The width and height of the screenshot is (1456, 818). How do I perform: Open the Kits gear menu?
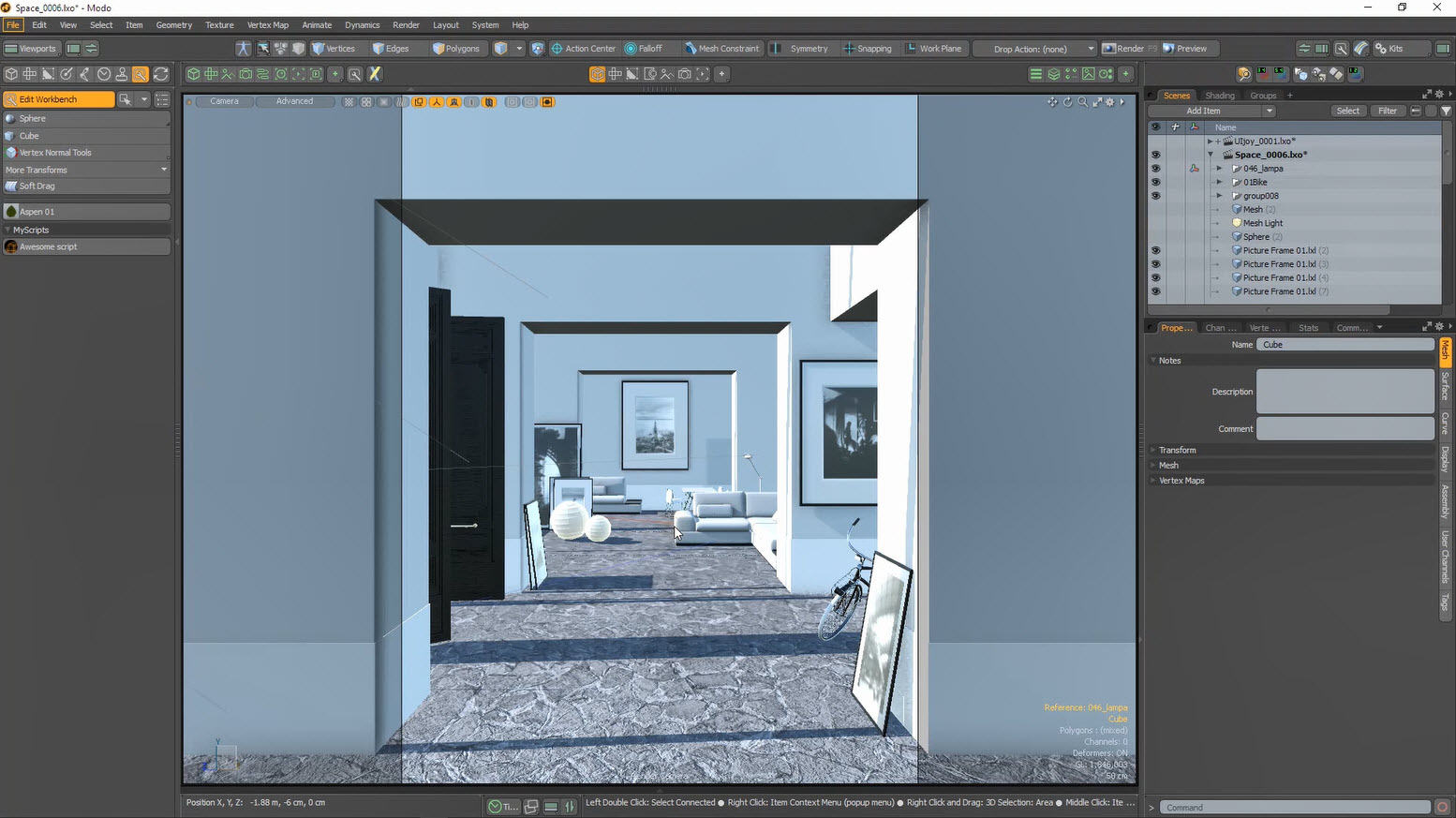[1380, 49]
